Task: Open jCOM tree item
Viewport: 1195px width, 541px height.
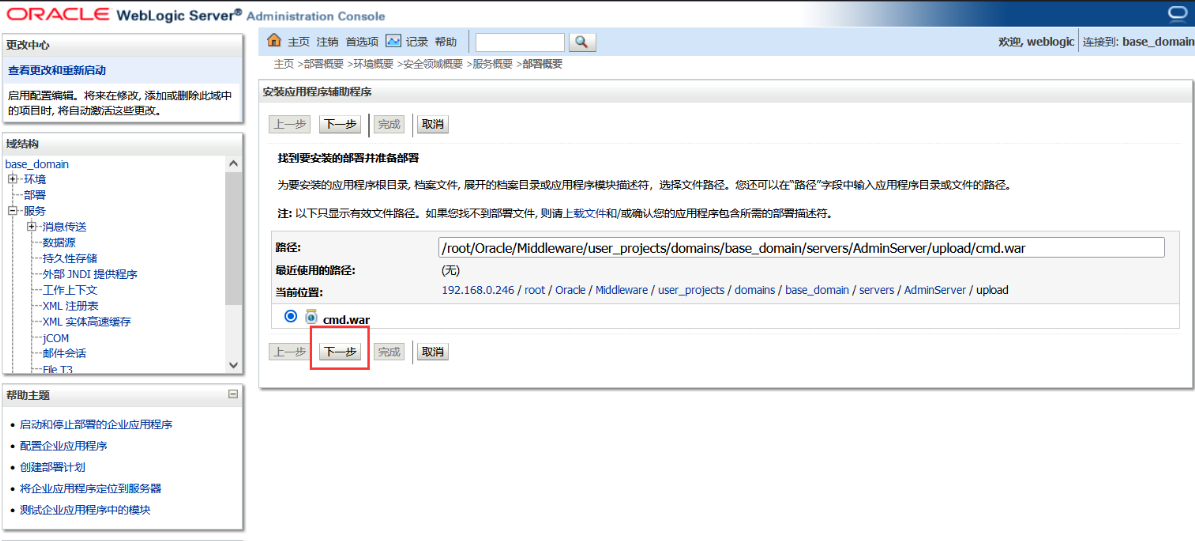Action: point(56,338)
